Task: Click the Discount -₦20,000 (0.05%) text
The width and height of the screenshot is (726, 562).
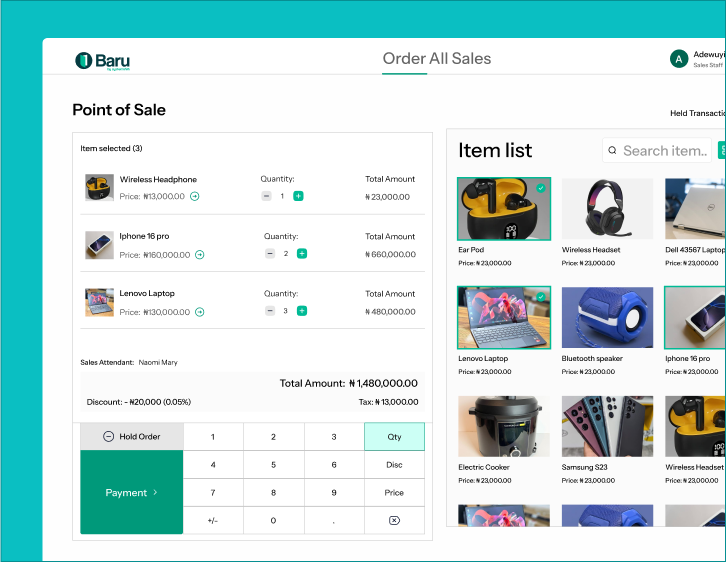Action: (x=138, y=402)
